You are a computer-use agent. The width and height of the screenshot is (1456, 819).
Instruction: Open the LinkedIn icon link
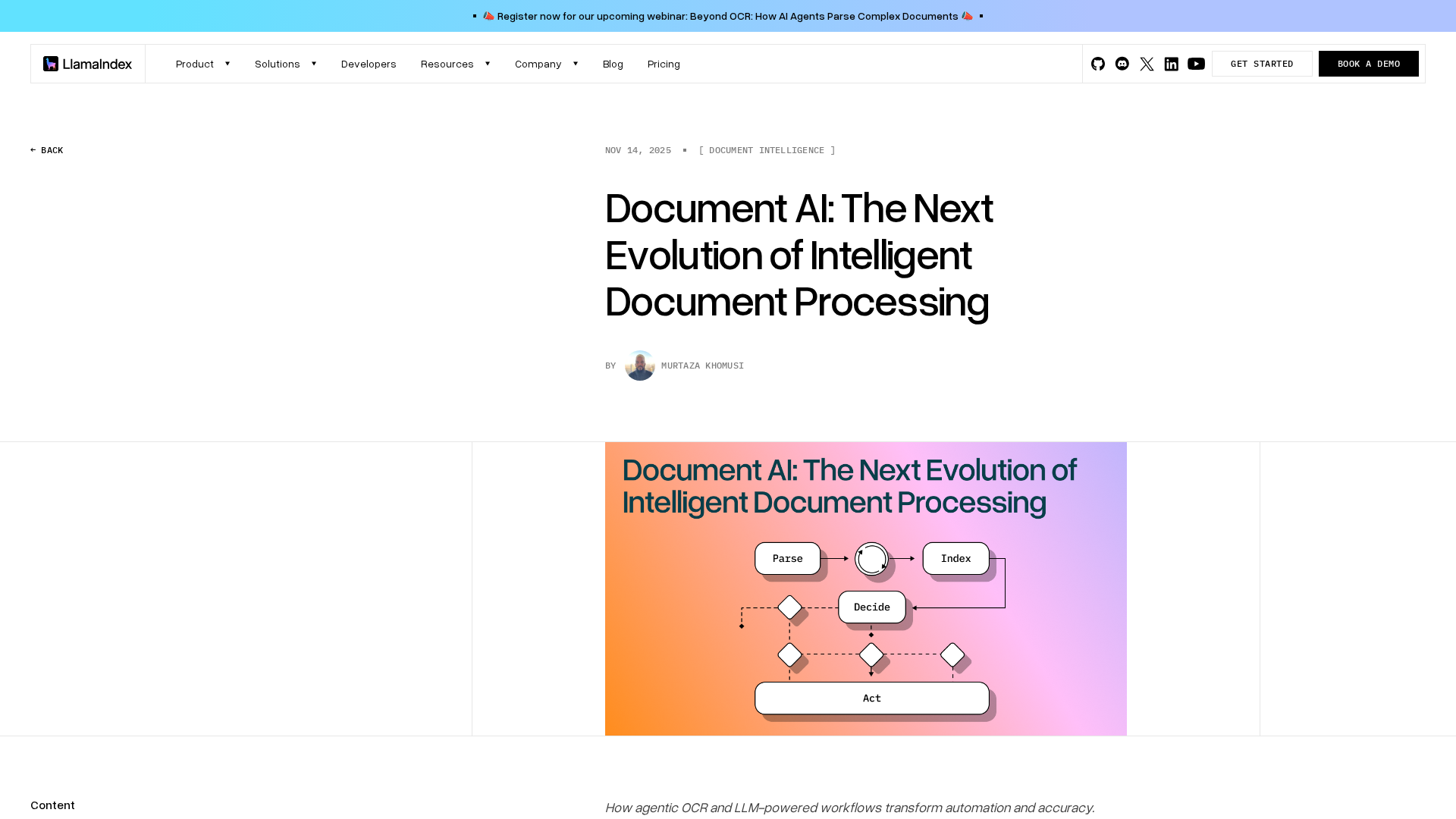coord(1172,64)
